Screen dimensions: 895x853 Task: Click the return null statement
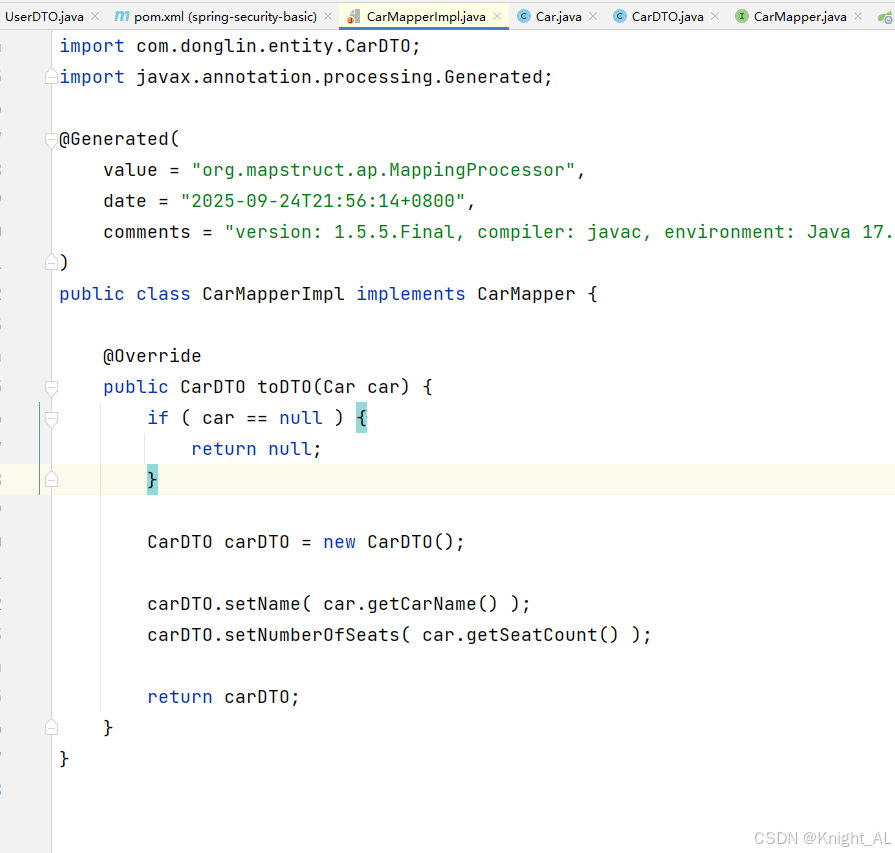256,449
